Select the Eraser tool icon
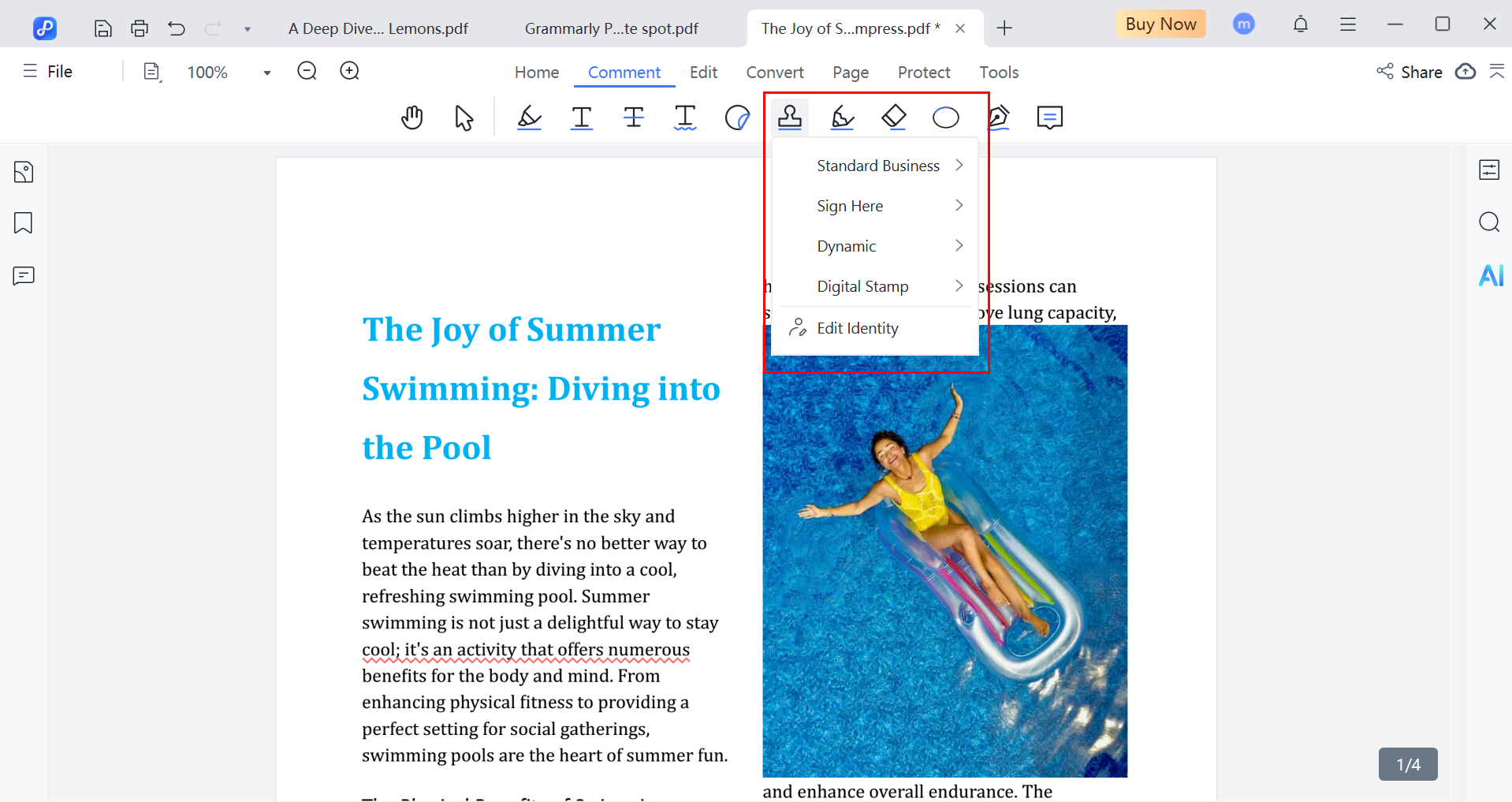 [893, 118]
